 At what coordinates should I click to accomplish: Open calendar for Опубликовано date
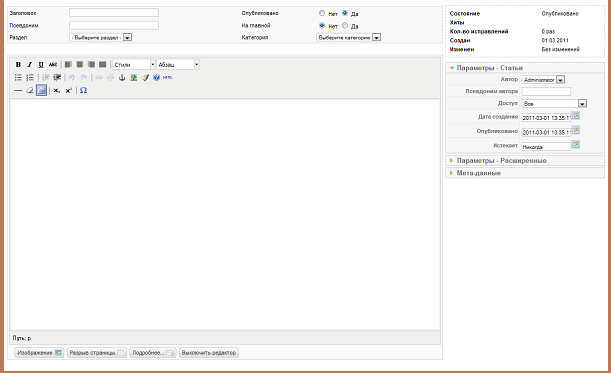(576, 130)
